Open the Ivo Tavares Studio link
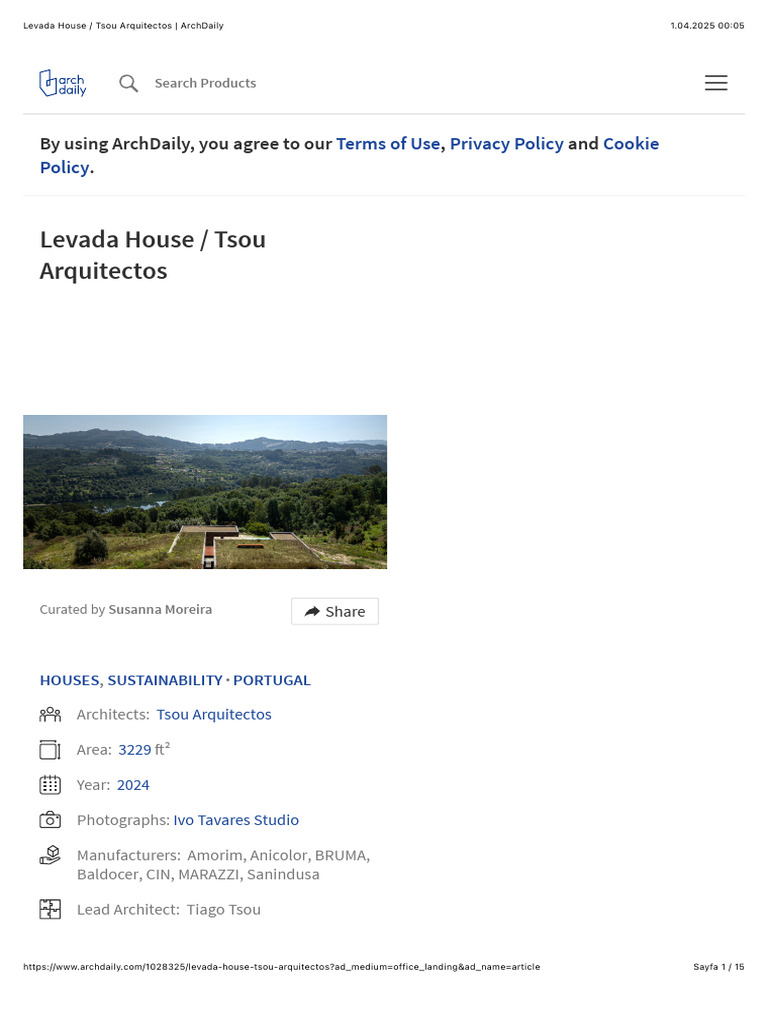This screenshot has width=768, height=1024. click(x=236, y=820)
